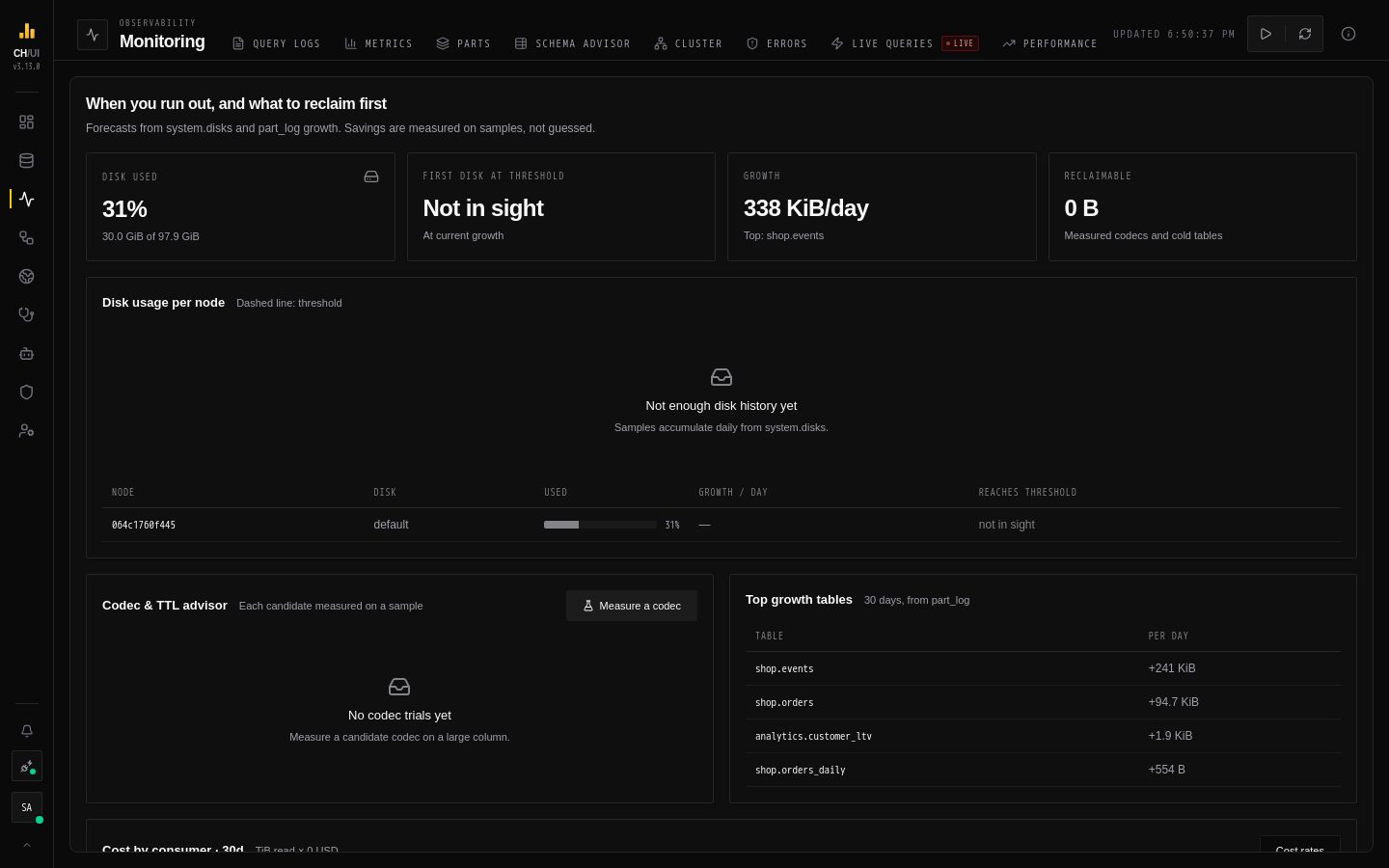1389x868 pixels.
Task: Switch to the Errors tab
Action: 776,43
